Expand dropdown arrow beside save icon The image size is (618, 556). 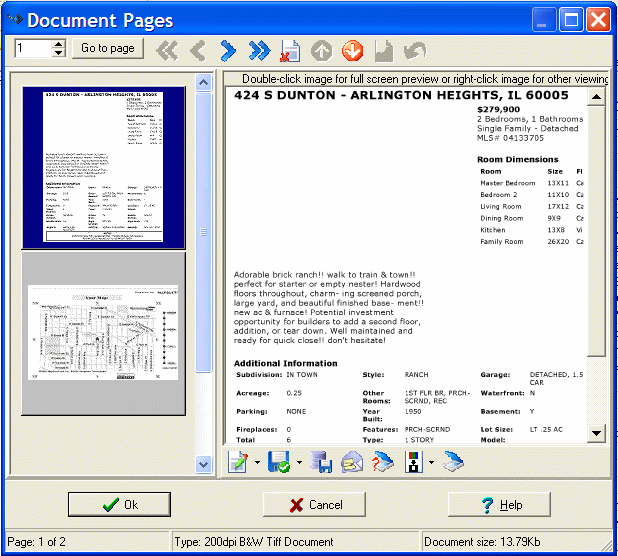(299, 462)
